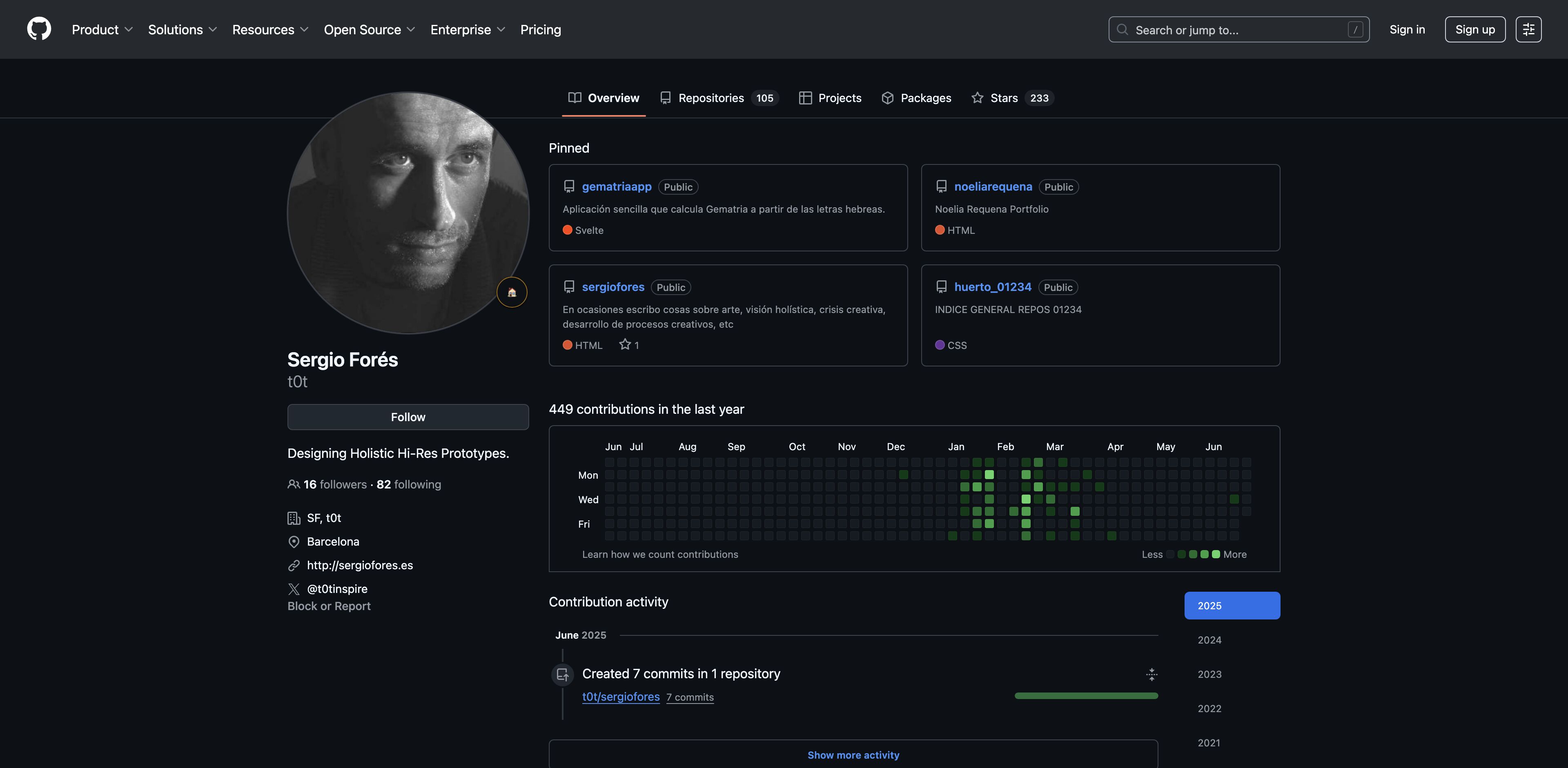Collapse the commits activity entry
The height and width of the screenshot is (768, 1568).
coord(1151,674)
